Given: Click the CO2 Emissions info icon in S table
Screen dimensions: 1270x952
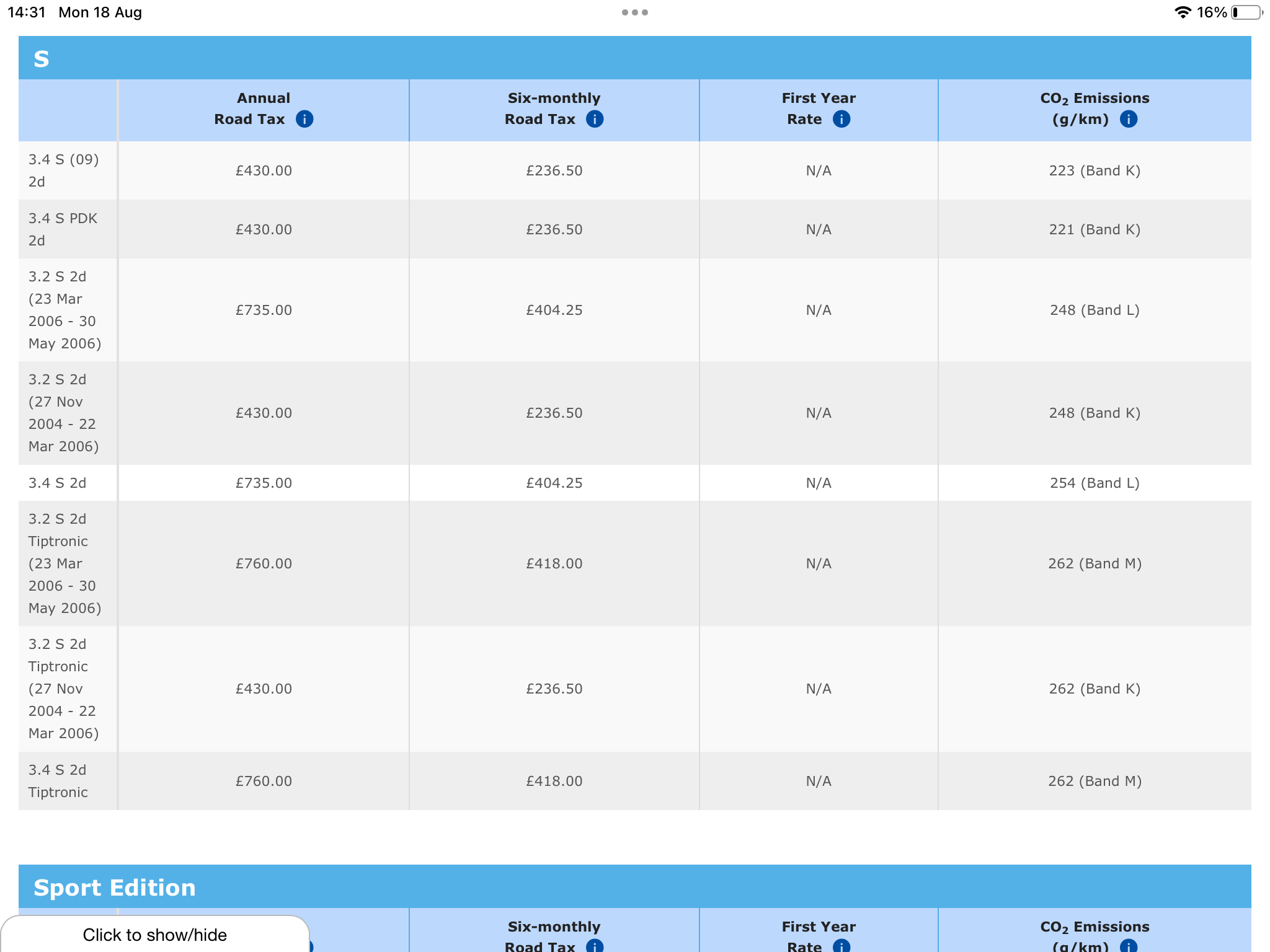Looking at the screenshot, I should click(1129, 119).
